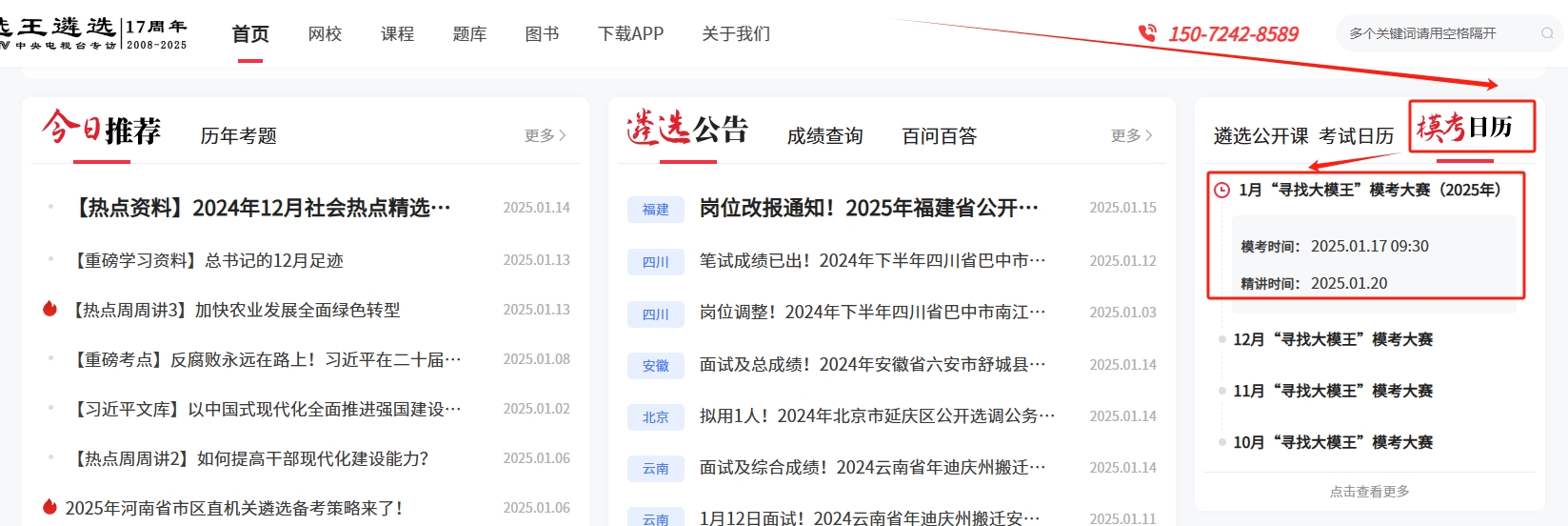
Task: Click the flame icon beside 2025年河南省 article
Action: (50, 507)
